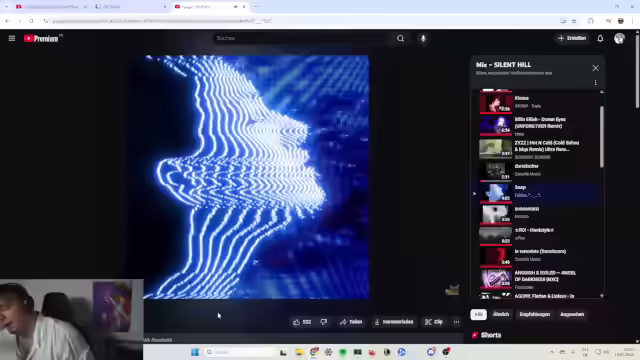Image resolution: width=640 pixels, height=360 pixels.
Task: Click the YouTube search input field
Action: click(302, 38)
